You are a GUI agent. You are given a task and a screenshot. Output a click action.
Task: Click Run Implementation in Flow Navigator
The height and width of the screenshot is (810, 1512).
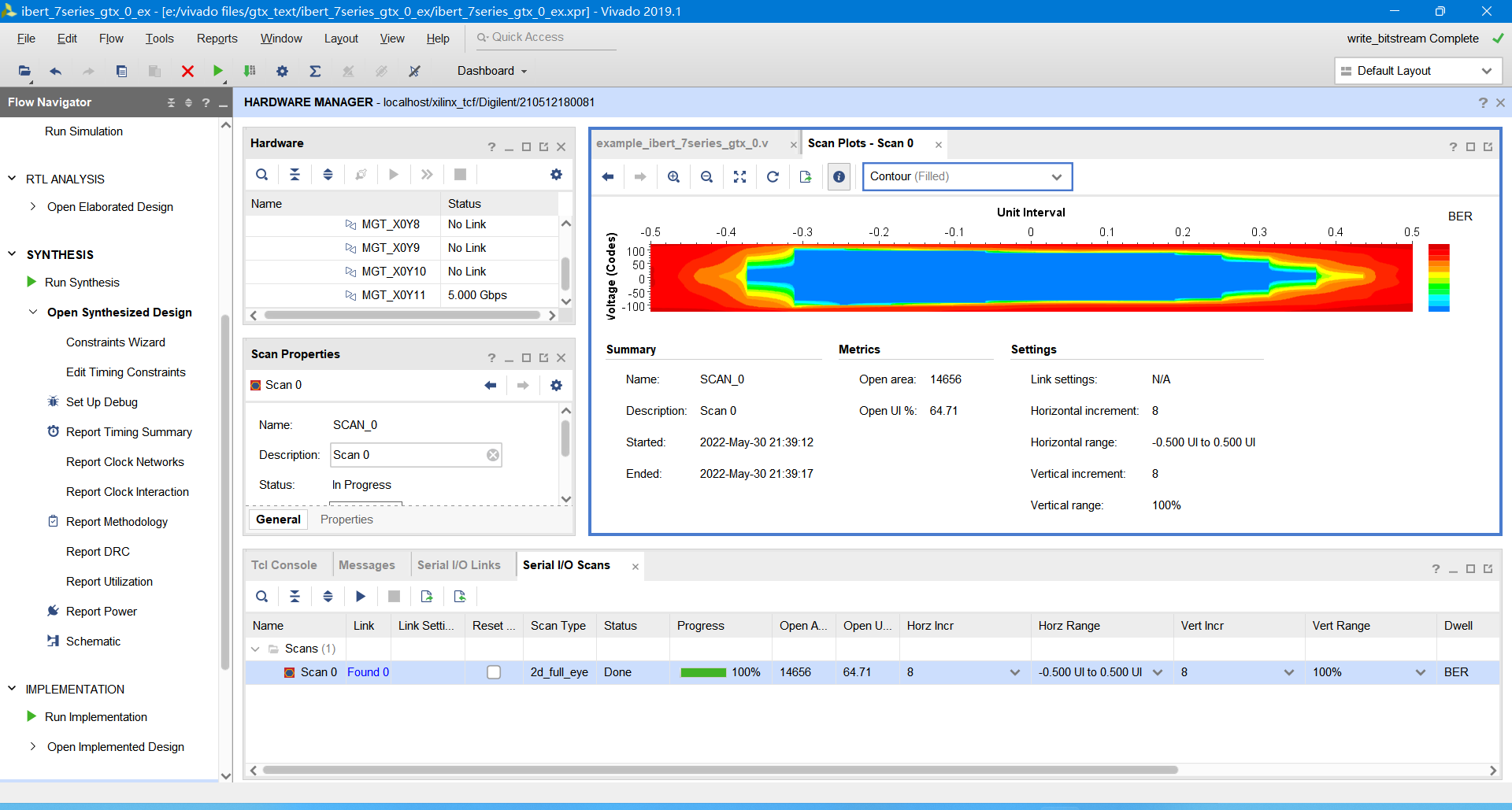click(x=95, y=717)
